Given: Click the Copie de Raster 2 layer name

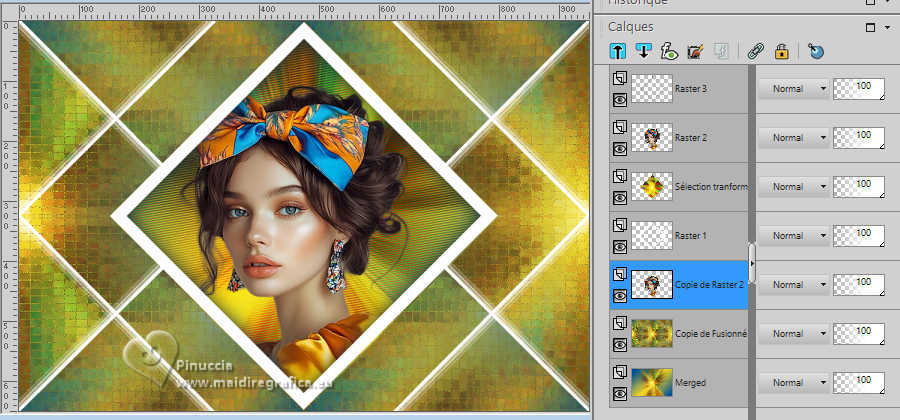Looking at the screenshot, I should [x=710, y=285].
